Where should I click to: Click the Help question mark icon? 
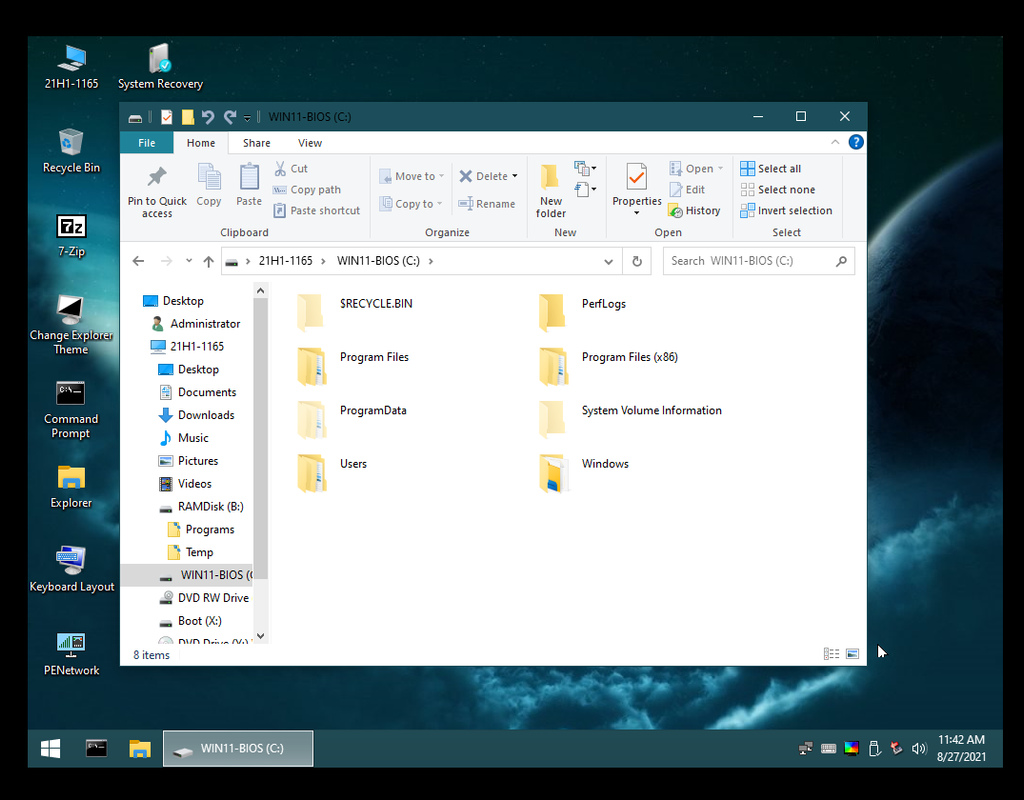(x=856, y=142)
